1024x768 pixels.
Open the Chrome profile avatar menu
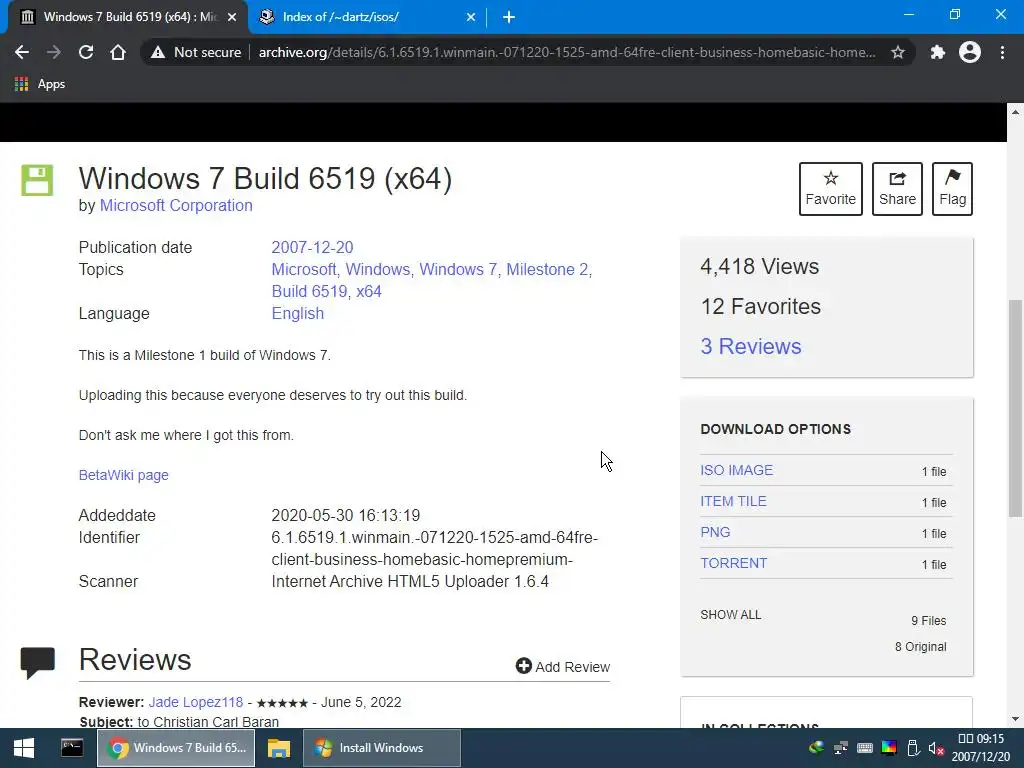(x=970, y=52)
